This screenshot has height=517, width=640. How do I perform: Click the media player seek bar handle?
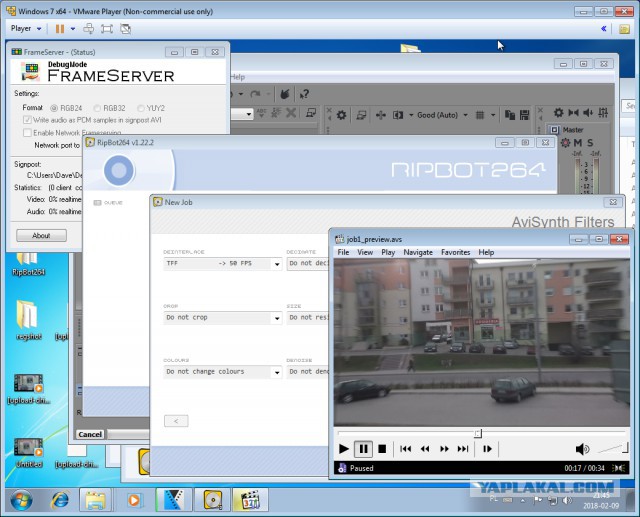click(478, 433)
